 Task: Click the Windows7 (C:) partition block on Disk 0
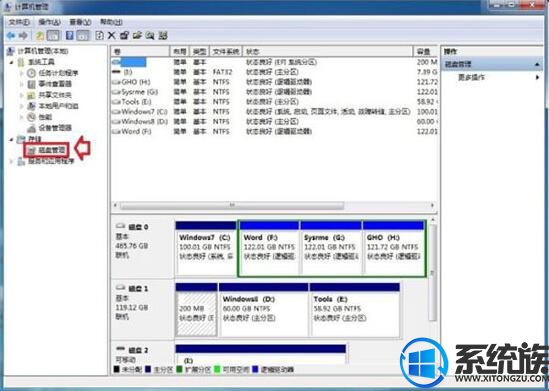pos(206,248)
